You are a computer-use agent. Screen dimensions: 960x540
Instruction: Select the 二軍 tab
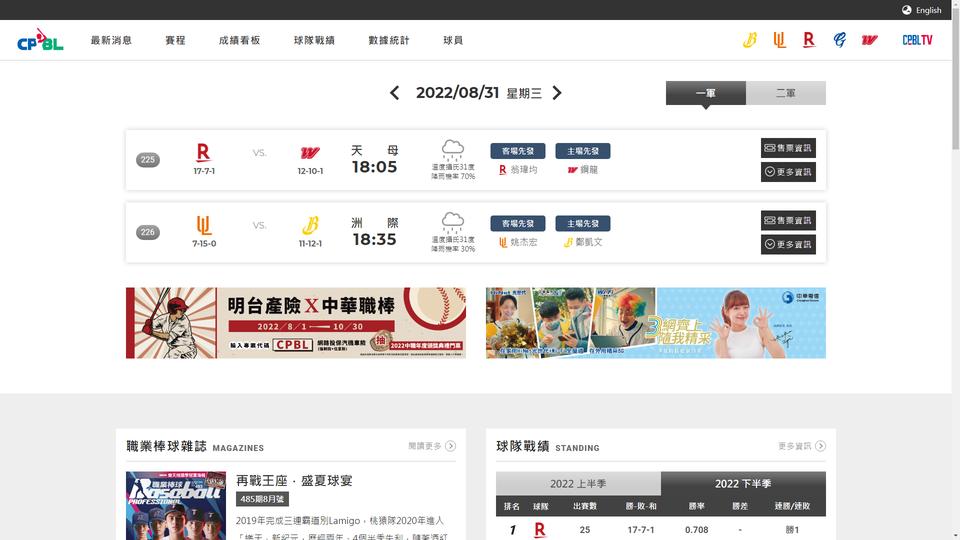coord(786,93)
